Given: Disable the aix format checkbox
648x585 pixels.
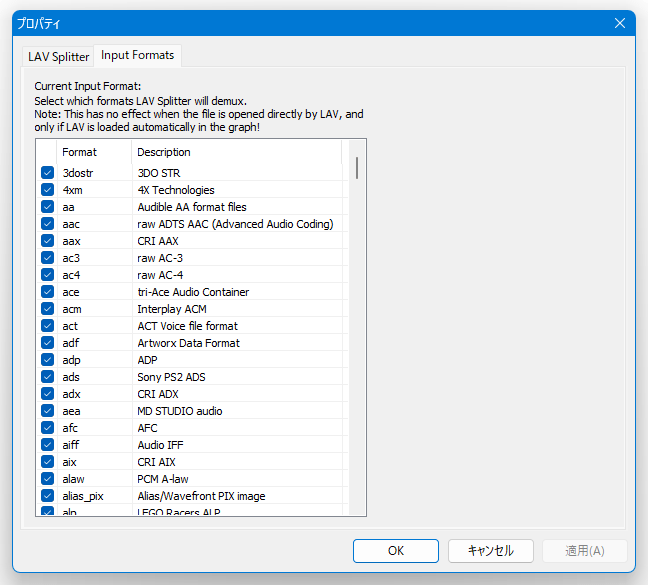Looking at the screenshot, I should coord(48,461).
